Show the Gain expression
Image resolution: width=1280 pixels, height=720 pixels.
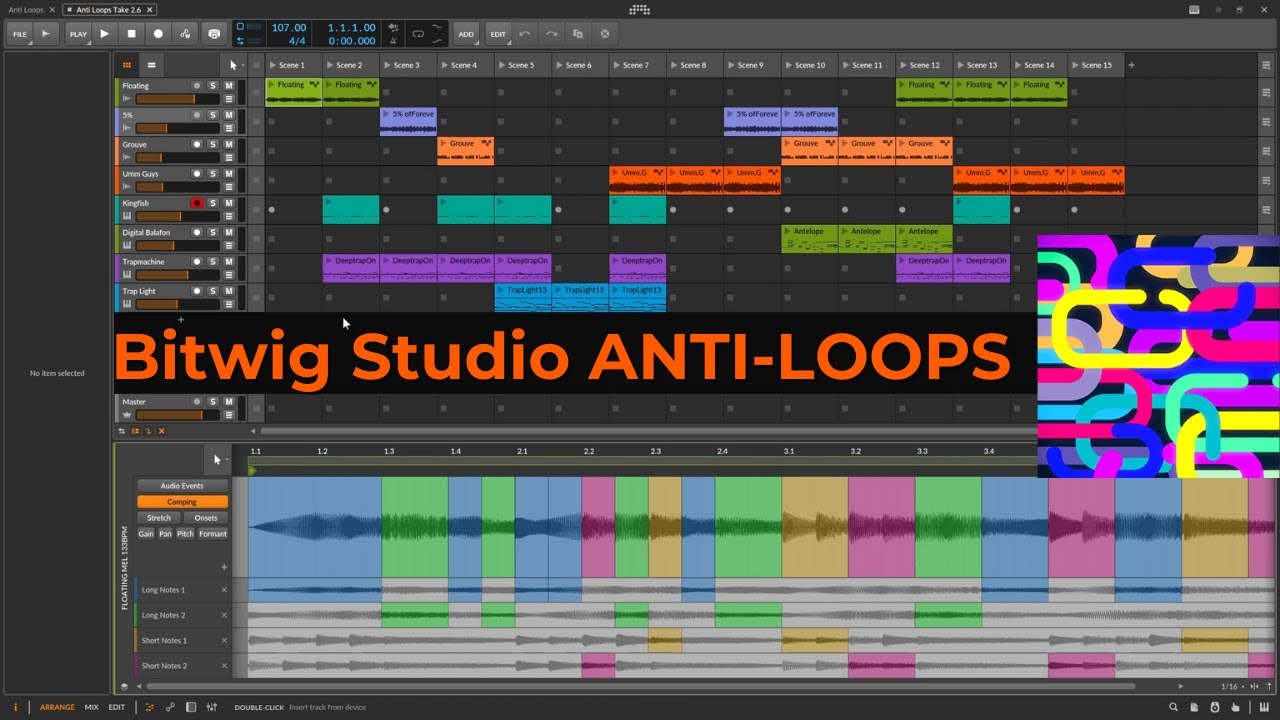coord(146,534)
